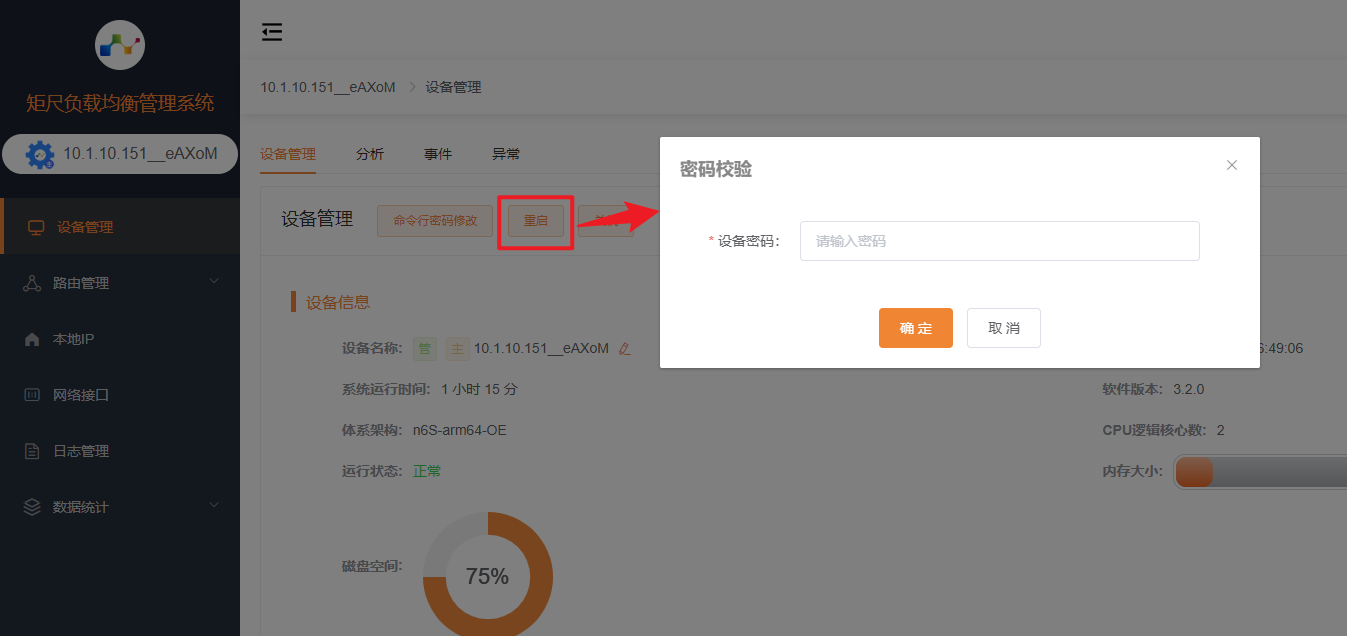The image size is (1347, 636).
Task: Click the gear icon beside device 10.1.10.151__eAXoM
Action: click(40, 154)
